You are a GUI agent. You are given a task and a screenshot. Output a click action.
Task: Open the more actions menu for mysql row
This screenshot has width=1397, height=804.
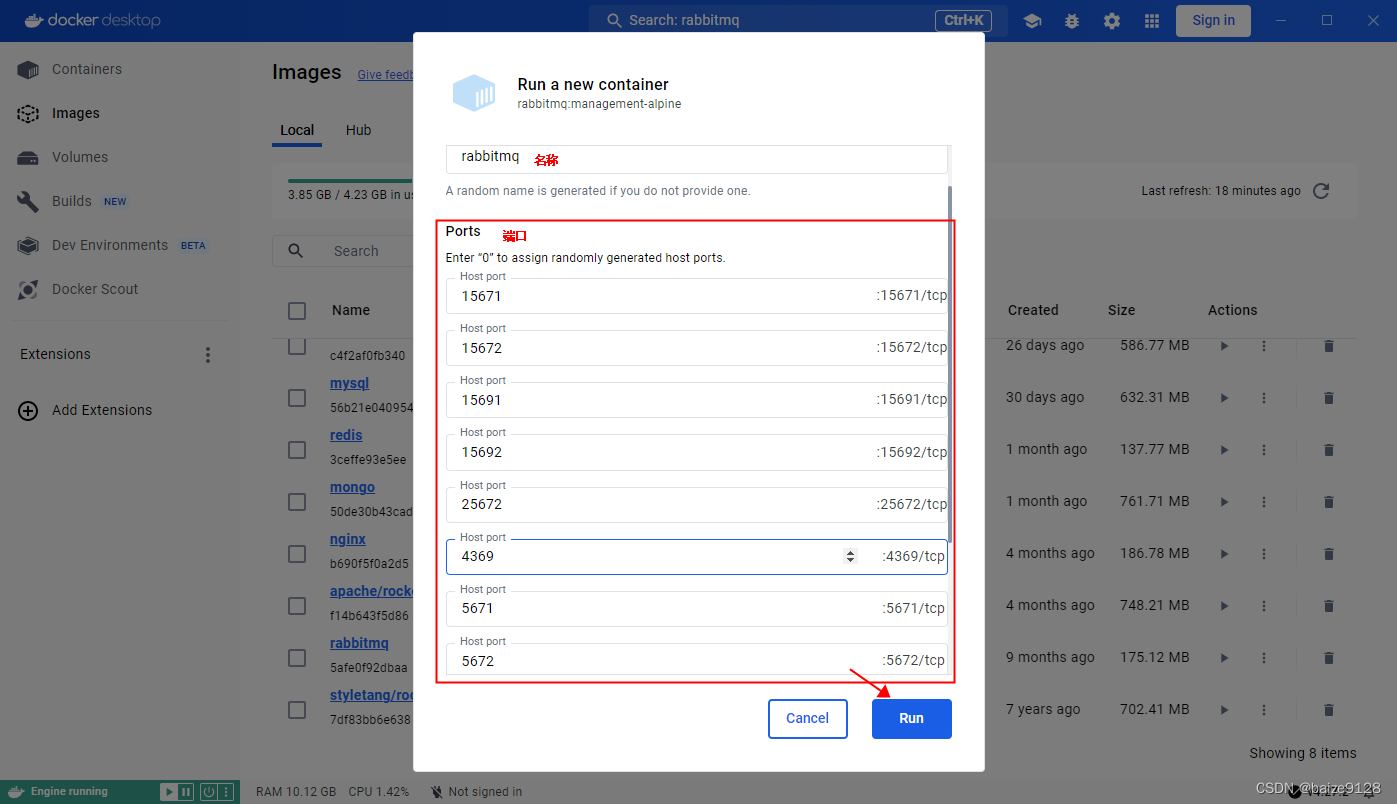1264,398
